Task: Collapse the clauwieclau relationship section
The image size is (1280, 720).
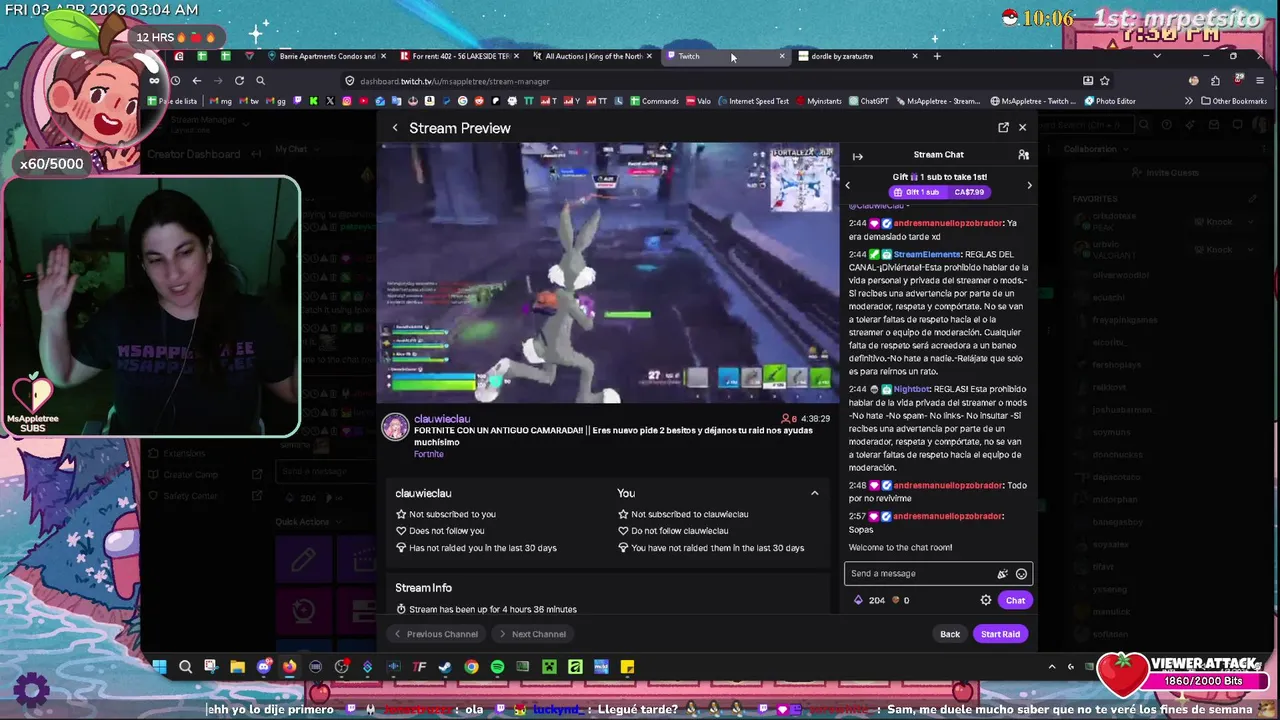Action: point(814,493)
